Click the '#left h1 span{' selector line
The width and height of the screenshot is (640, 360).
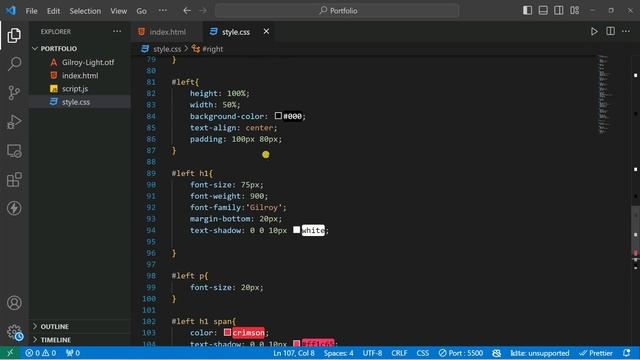[x=203, y=321]
